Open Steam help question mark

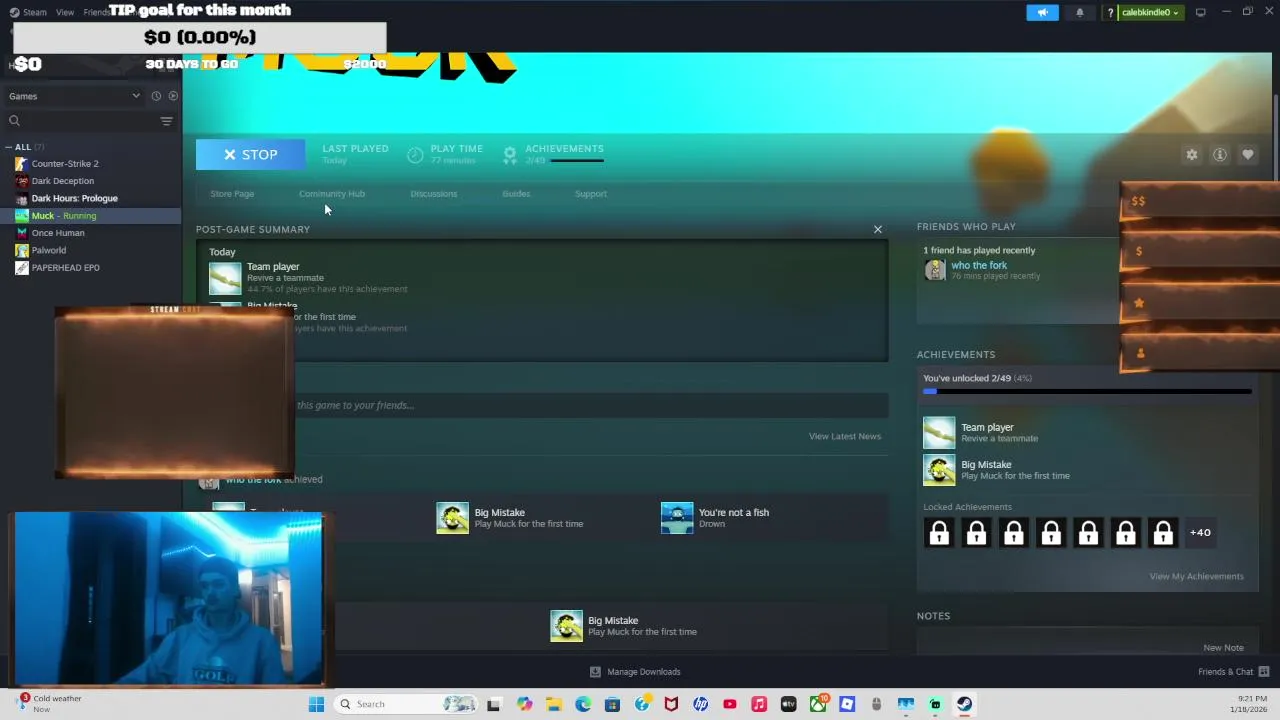click(x=1110, y=12)
